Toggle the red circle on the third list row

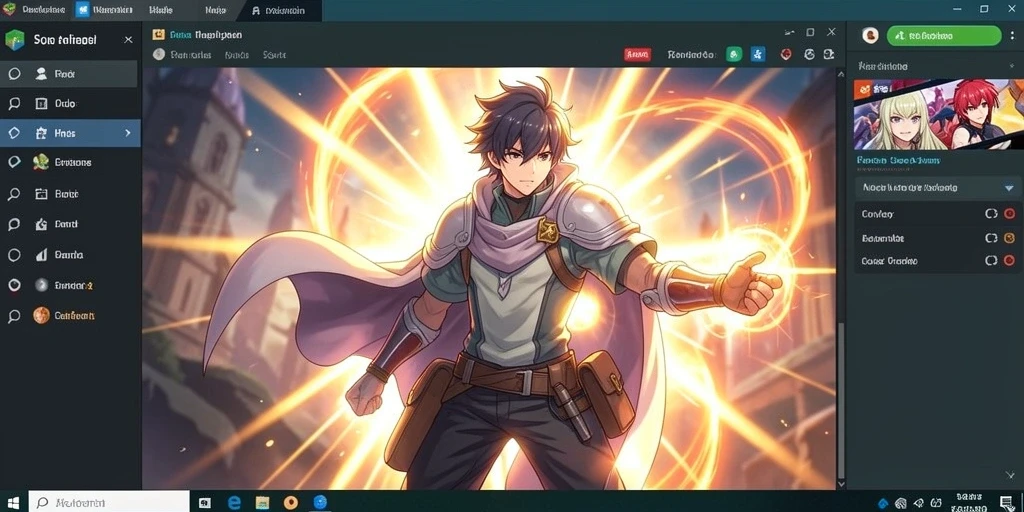1008,261
